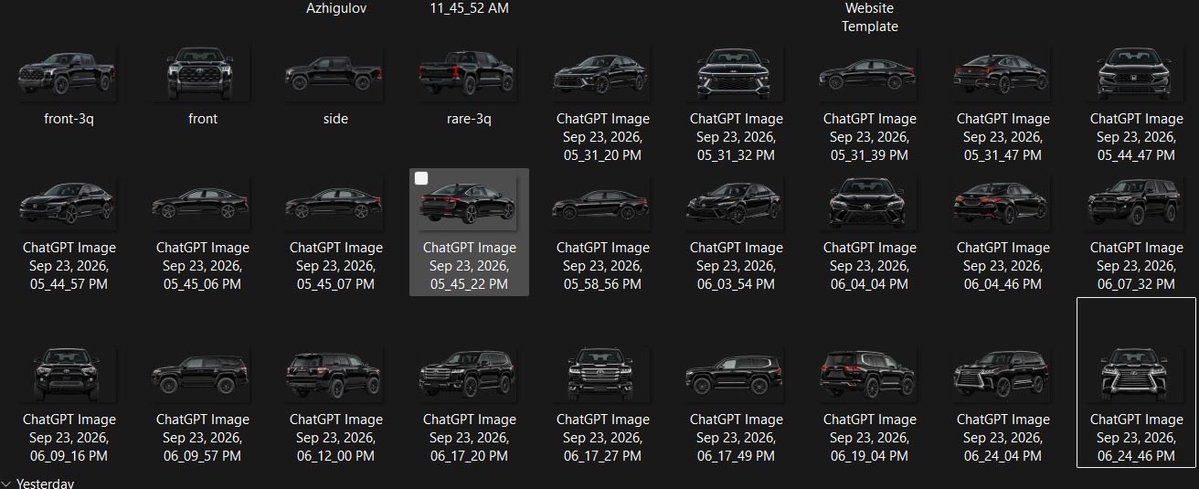
Task: Click file name ending 05_45_22 PM
Action: [x=469, y=266]
